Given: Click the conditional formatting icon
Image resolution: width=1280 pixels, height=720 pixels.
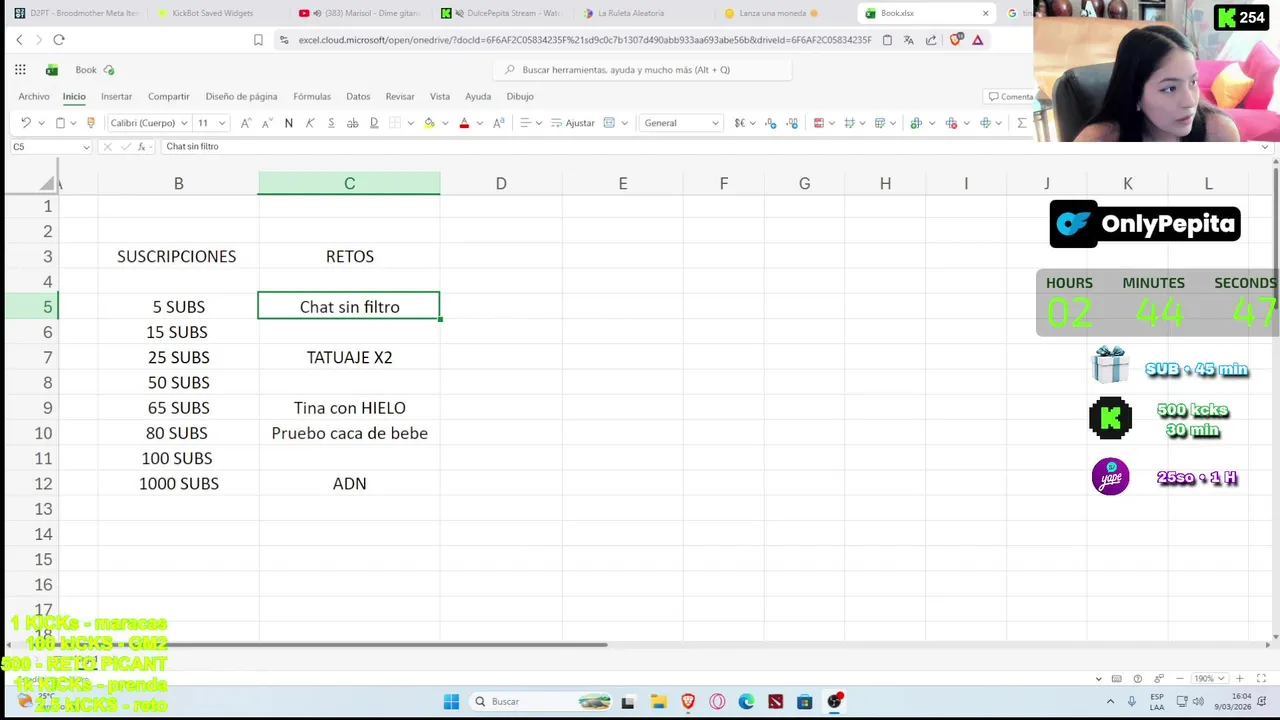Looking at the screenshot, I should pyautogui.click(x=819, y=123).
